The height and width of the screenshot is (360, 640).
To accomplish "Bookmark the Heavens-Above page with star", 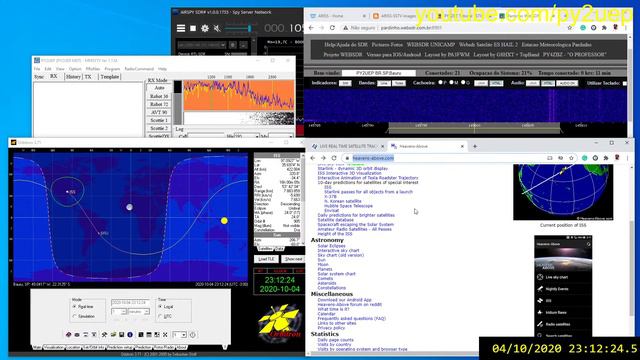I will pyautogui.click(x=571, y=158).
